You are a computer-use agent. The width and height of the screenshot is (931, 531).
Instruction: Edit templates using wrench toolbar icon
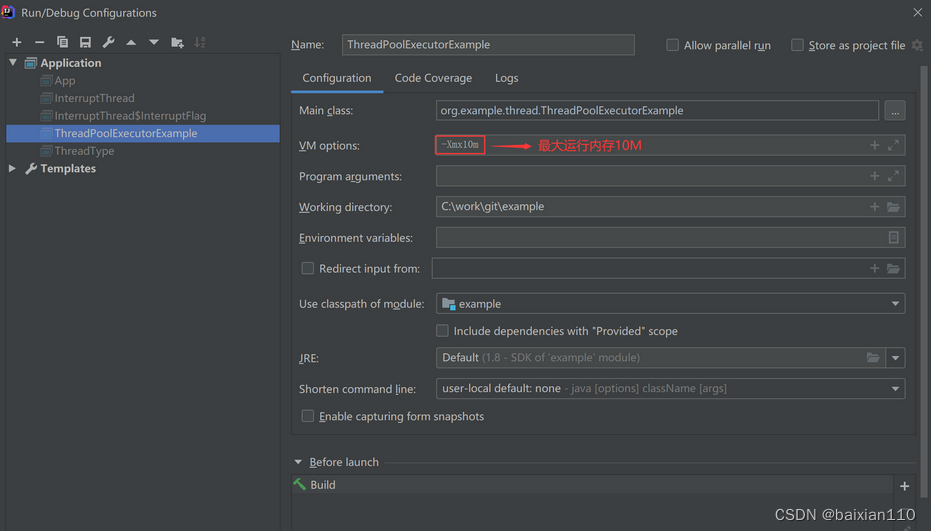108,42
